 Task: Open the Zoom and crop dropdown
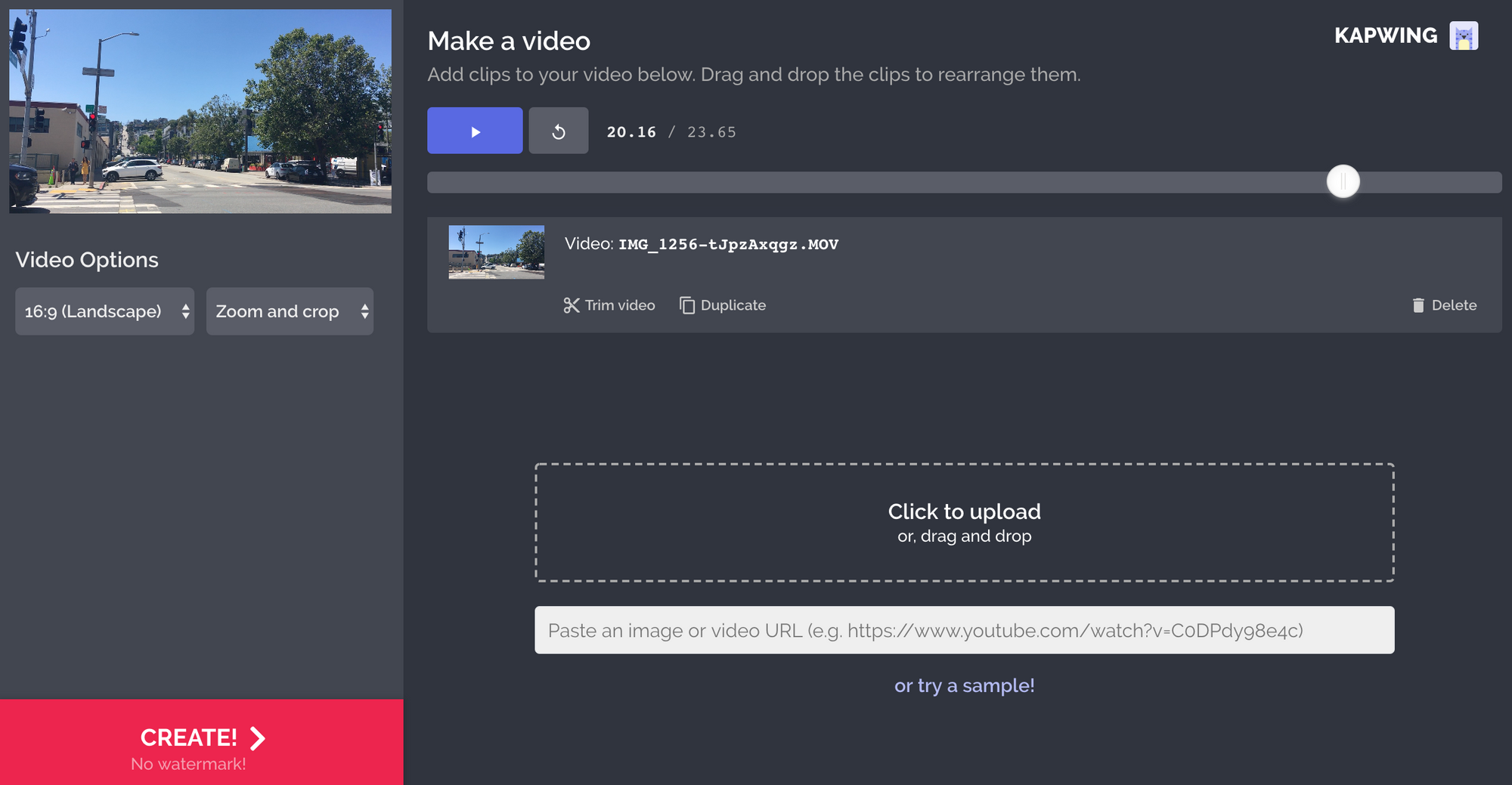(x=290, y=311)
